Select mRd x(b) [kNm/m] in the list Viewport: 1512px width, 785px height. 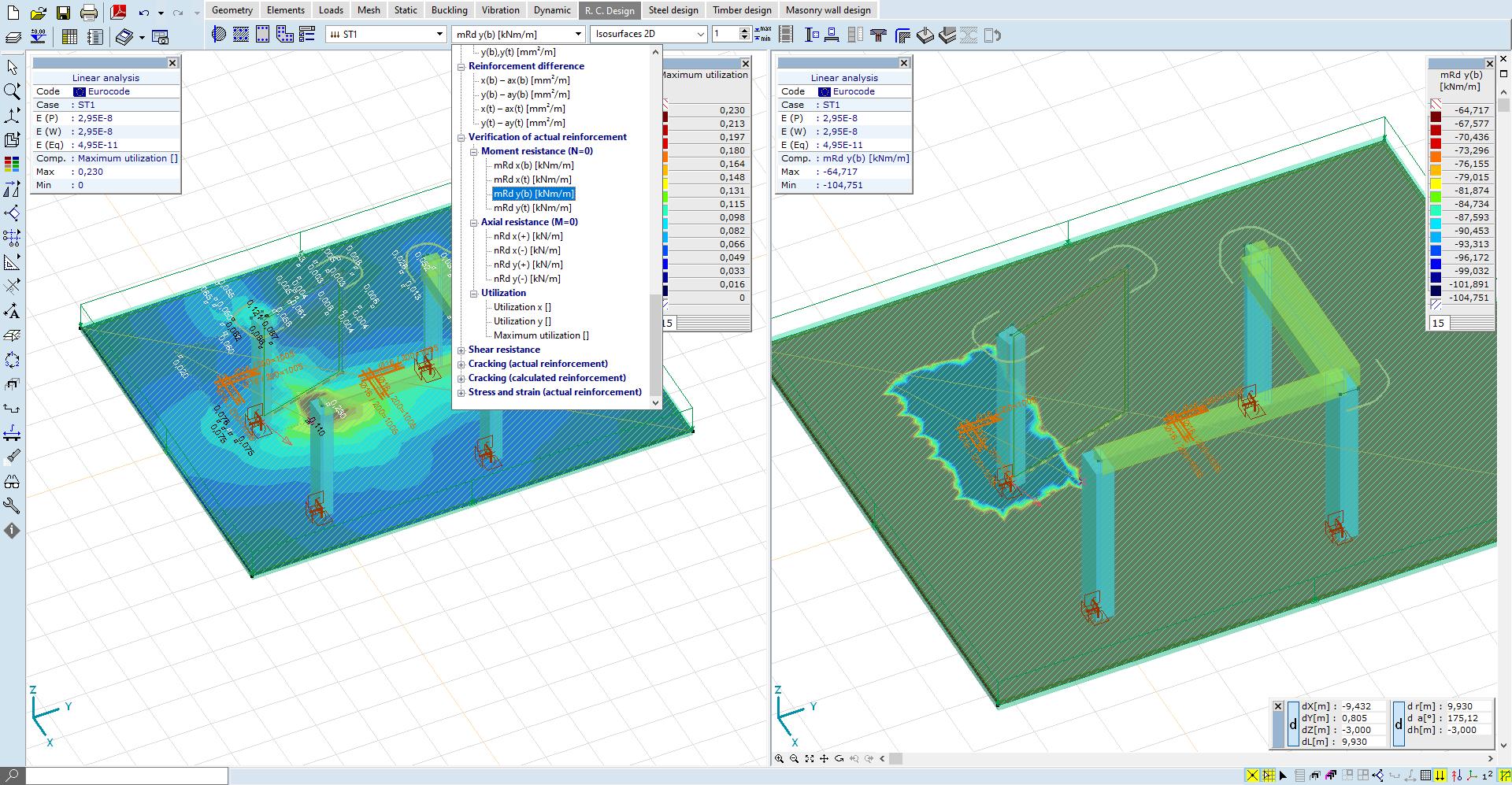(533, 165)
